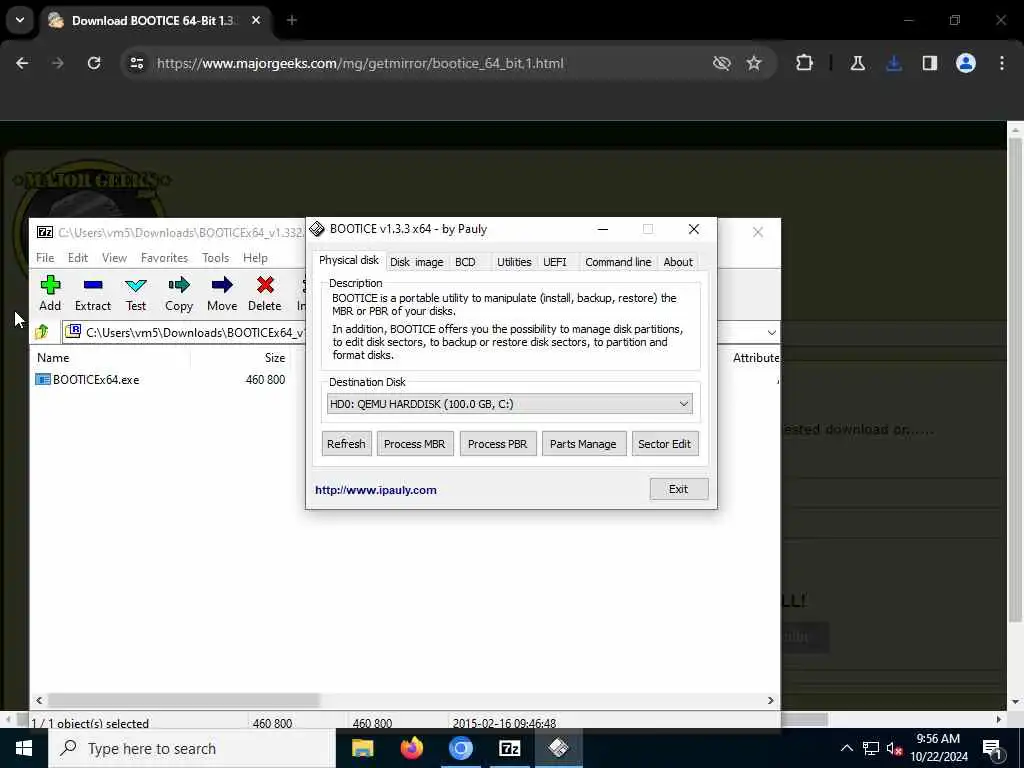This screenshot has height=768, width=1024.
Task: Click the Refresh button in BOOTICE
Action: coord(346,443)
